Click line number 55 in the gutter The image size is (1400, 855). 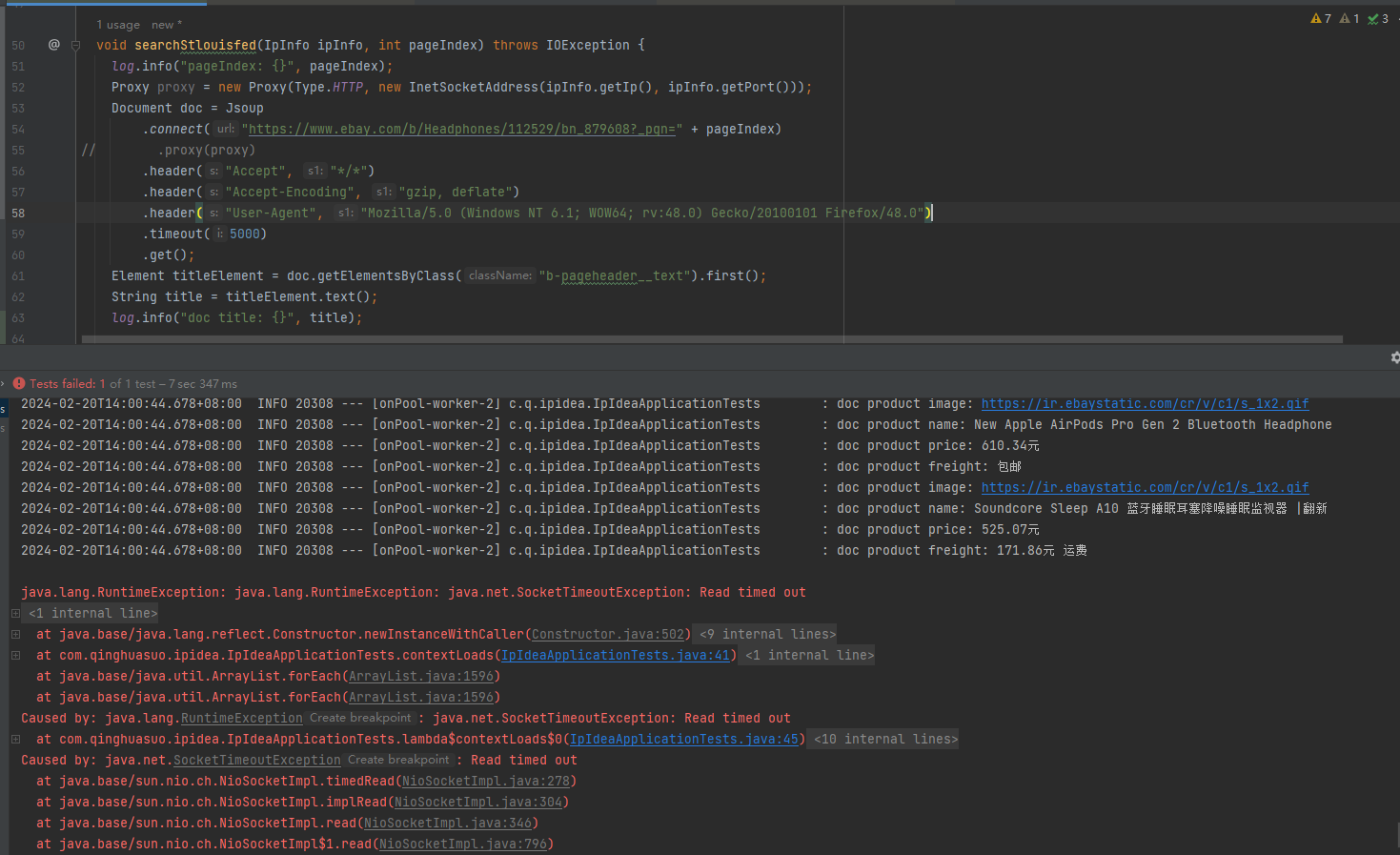[x=18, y=150]
